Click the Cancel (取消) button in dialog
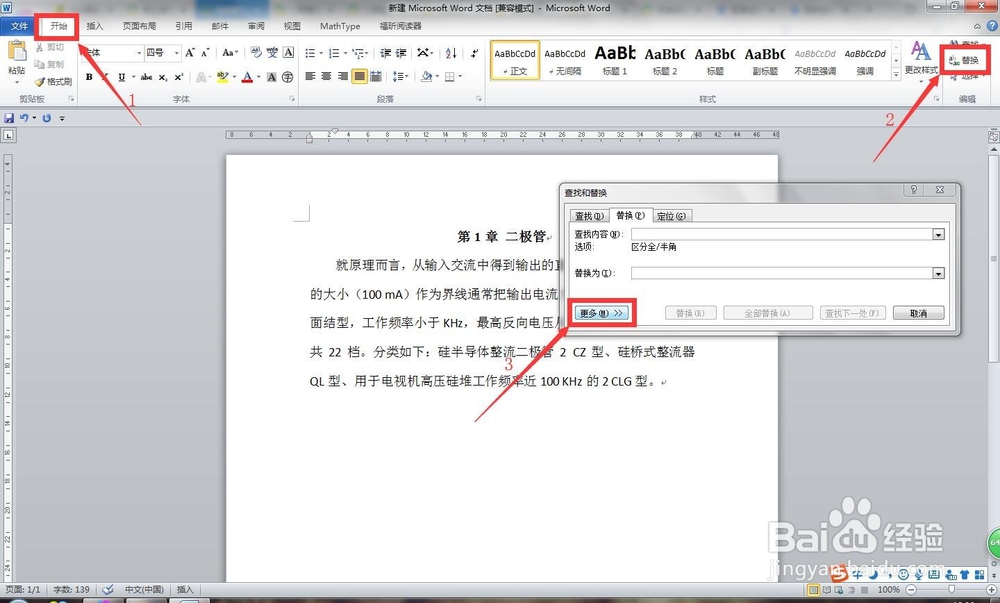Viewport: 1000px width, 603px height. point(918,313)
